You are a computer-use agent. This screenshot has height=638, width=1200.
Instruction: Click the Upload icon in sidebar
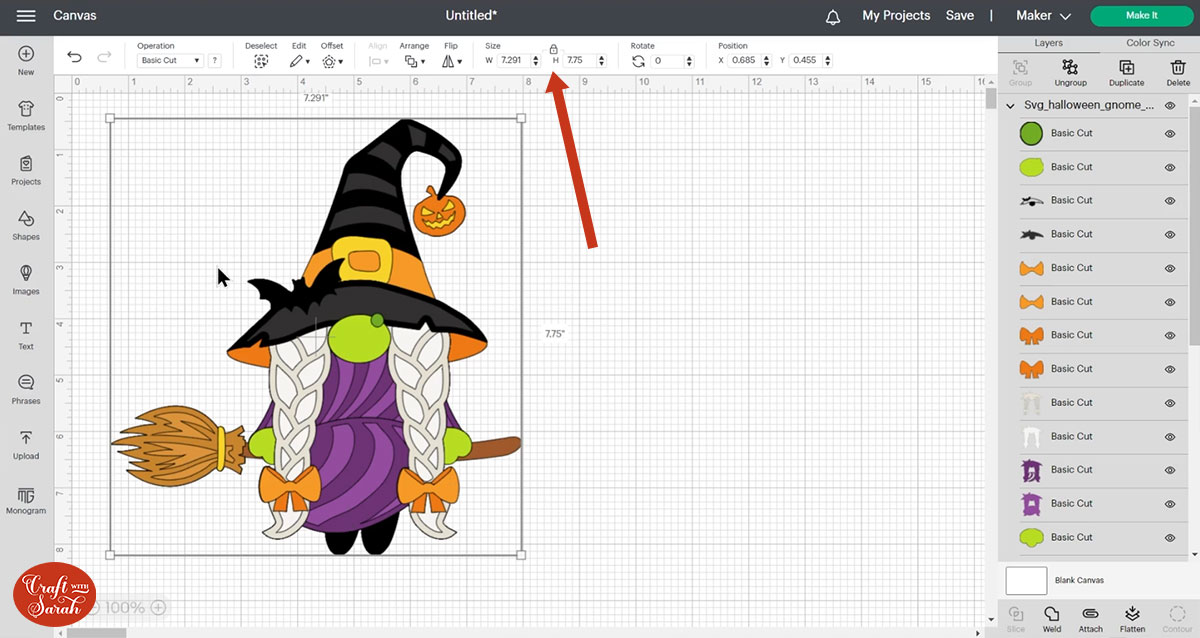pos(26,444)
